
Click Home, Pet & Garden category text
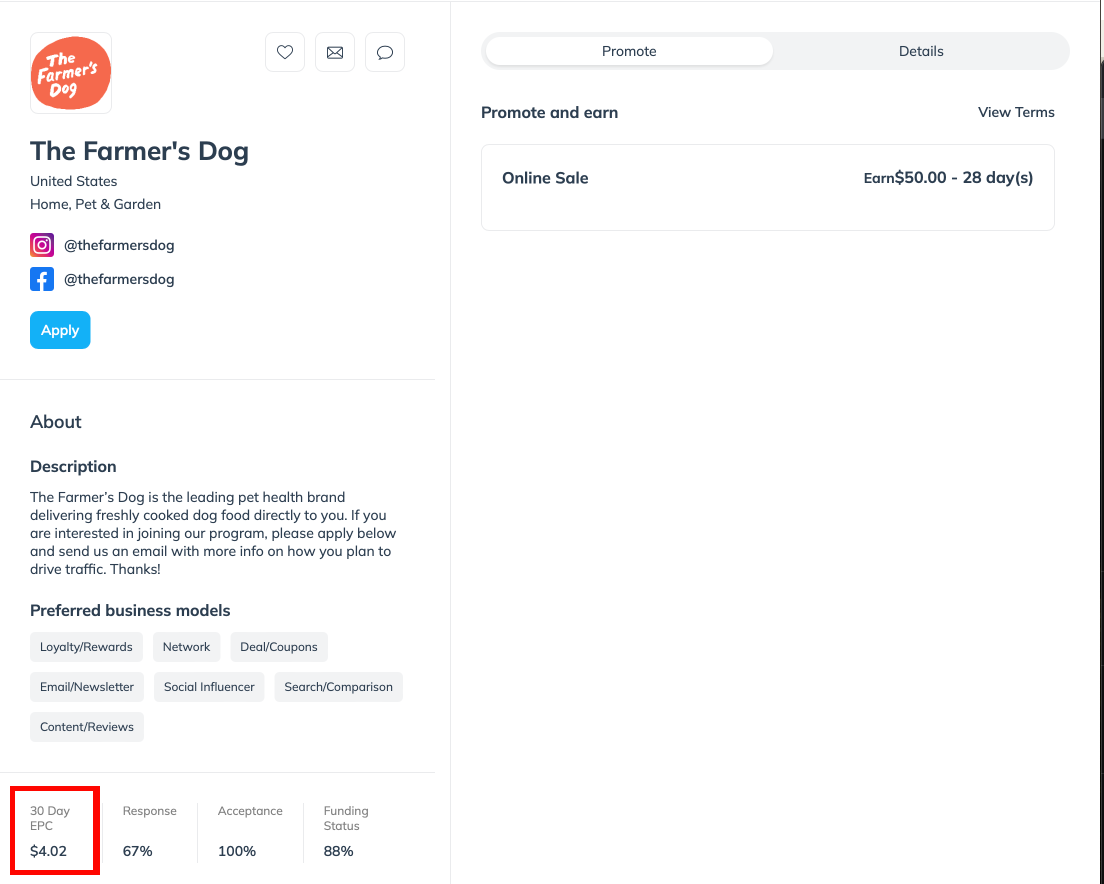(96, 204)
